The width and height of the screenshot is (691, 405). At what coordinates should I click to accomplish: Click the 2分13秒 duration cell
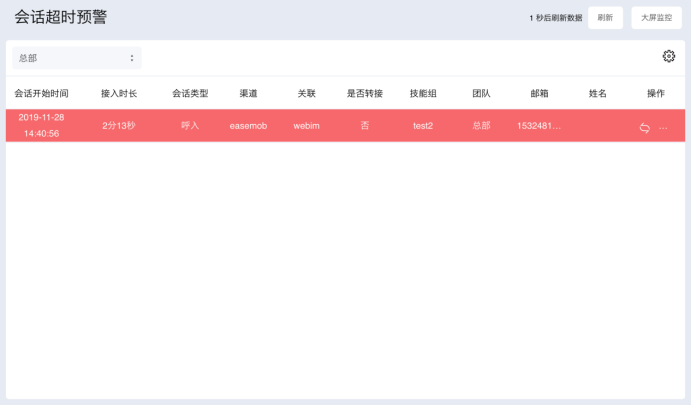pos(119,126)
